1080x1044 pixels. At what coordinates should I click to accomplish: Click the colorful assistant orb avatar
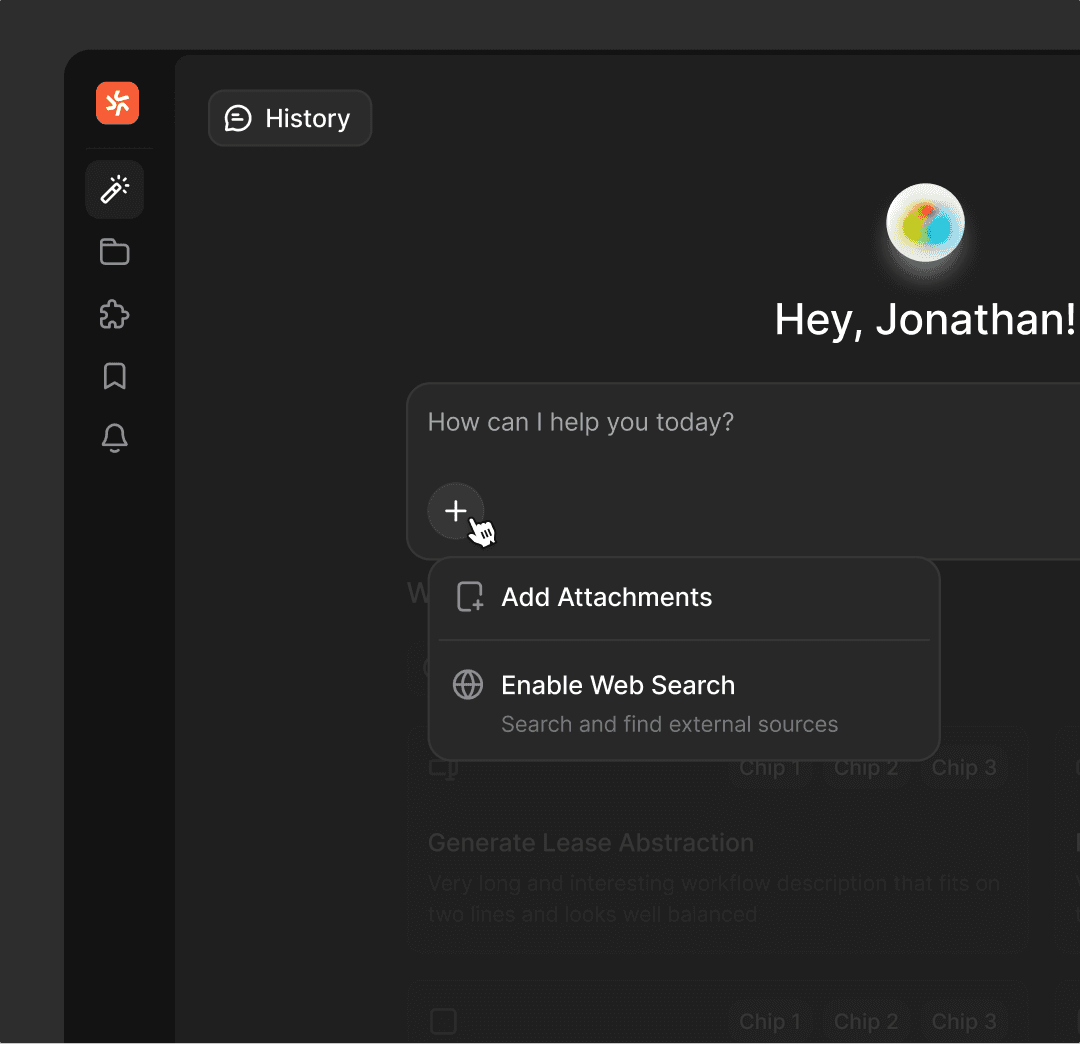[925, 222]
